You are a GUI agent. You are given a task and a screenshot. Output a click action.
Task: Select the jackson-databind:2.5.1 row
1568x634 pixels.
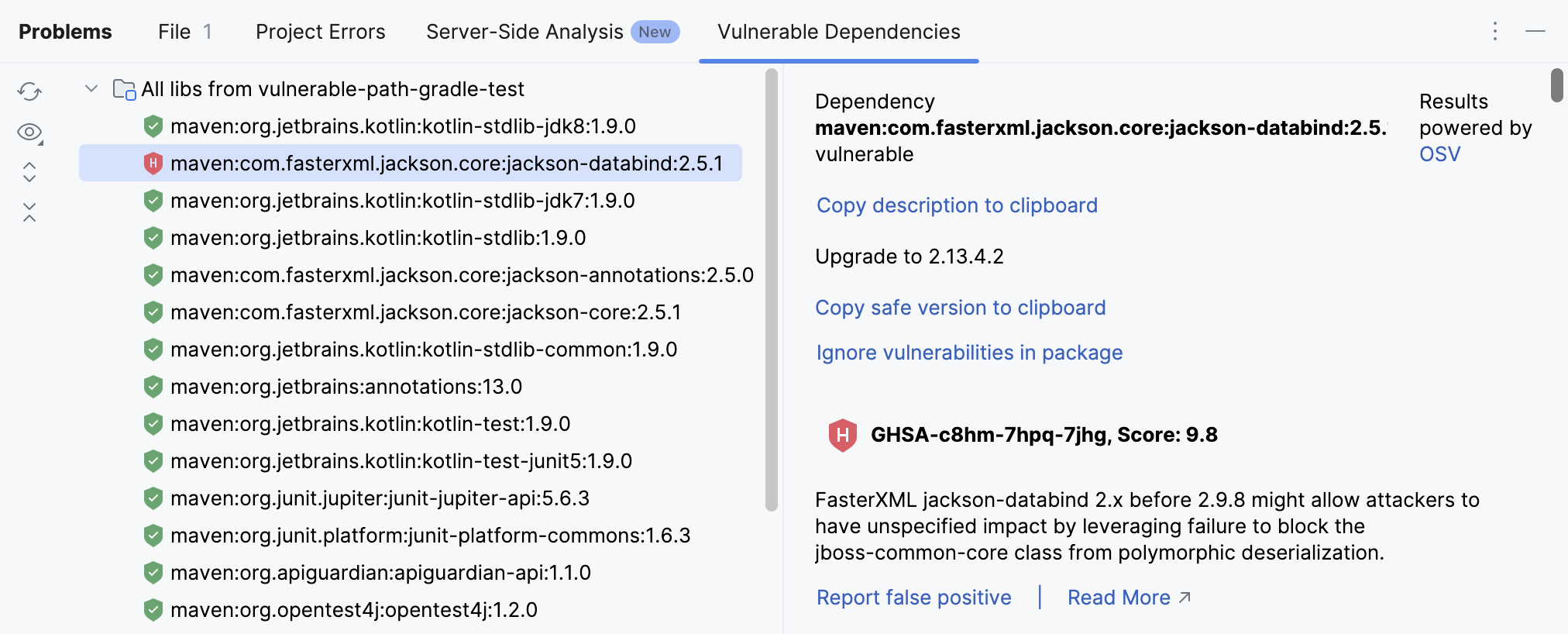coord(411,164)
